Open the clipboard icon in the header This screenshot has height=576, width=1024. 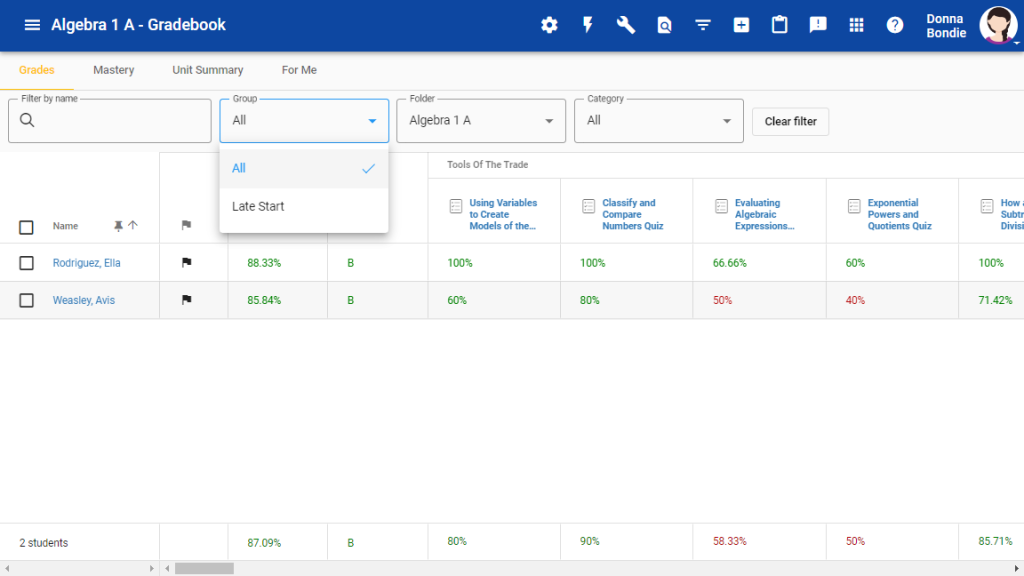click(x=779, y=25)
